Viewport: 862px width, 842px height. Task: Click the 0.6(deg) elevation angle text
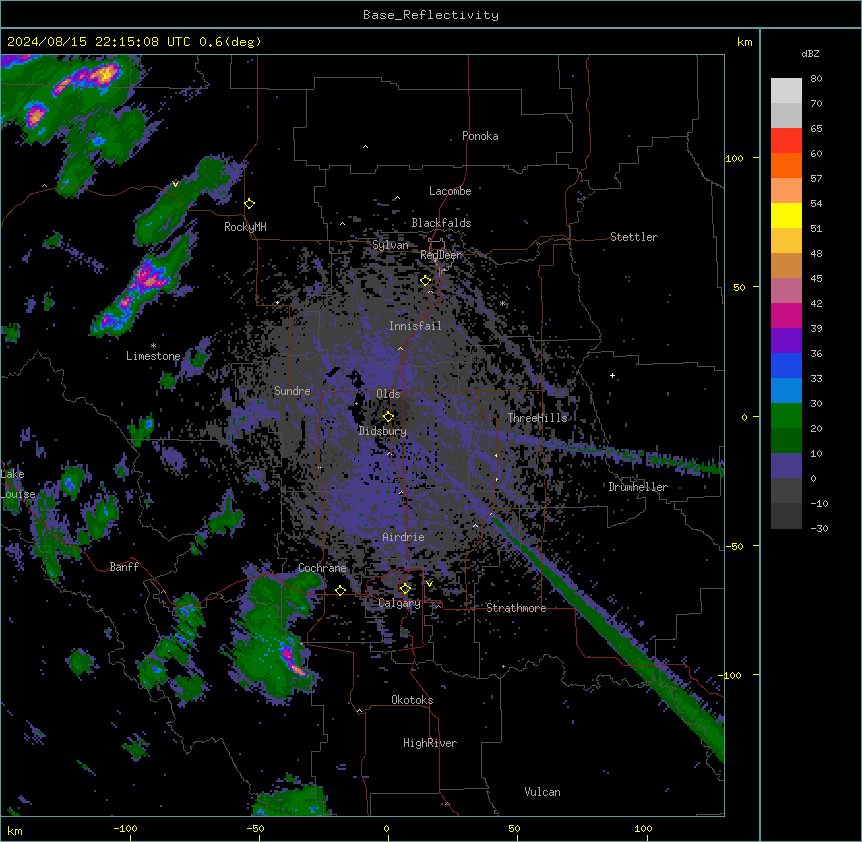click(x=230, y=42)
